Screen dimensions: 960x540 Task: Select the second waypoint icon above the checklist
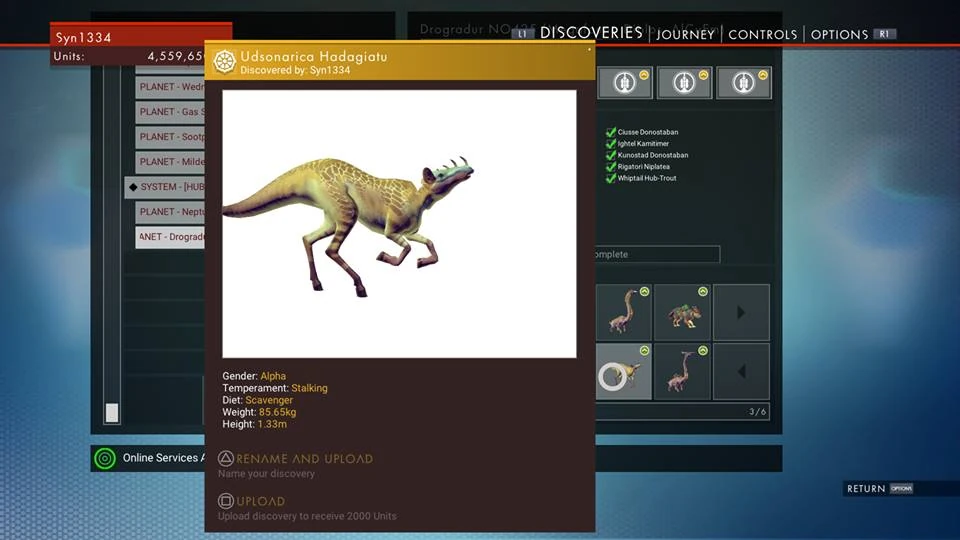684,83
